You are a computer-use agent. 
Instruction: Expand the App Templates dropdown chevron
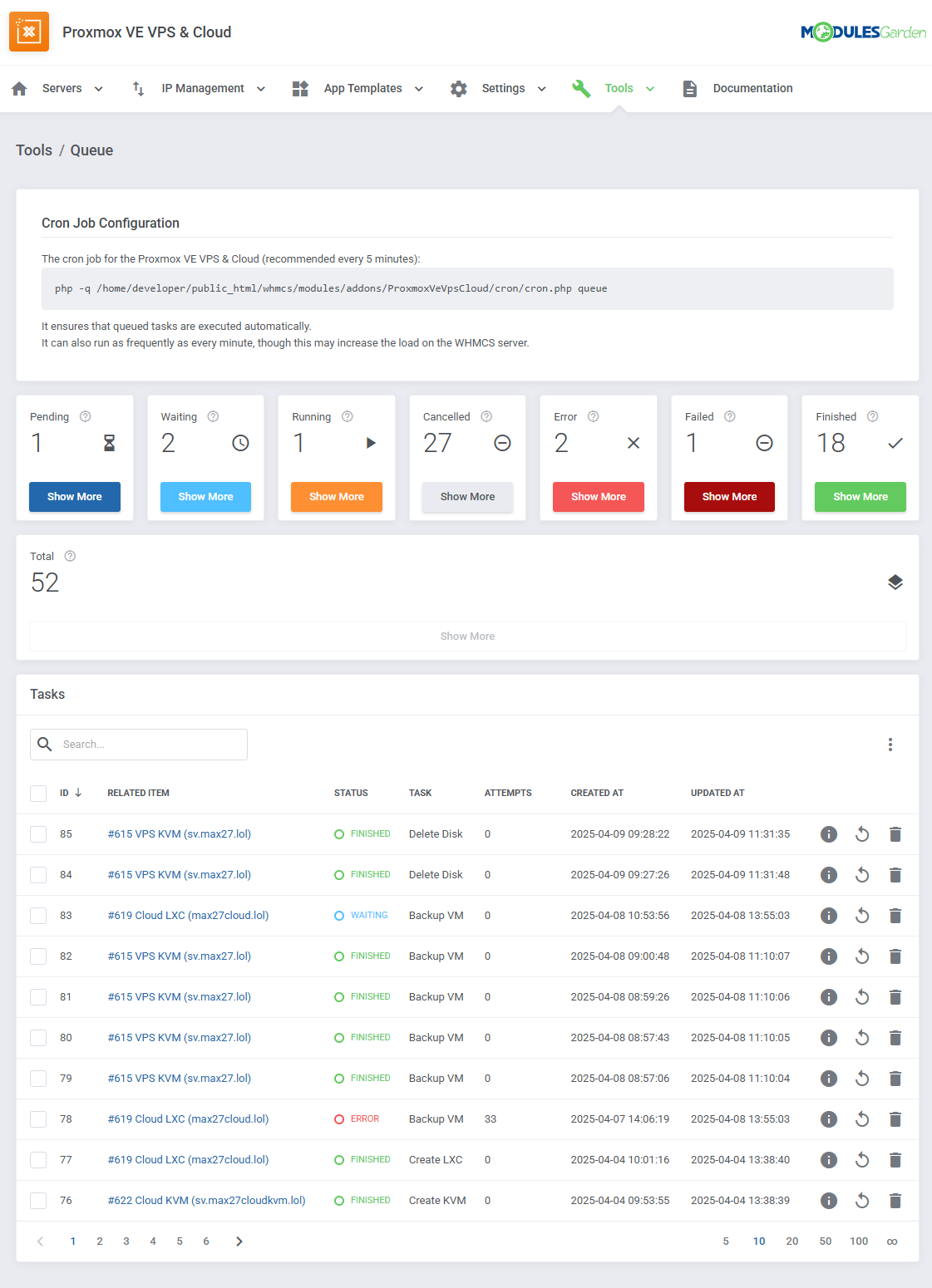tap(419, 89)
